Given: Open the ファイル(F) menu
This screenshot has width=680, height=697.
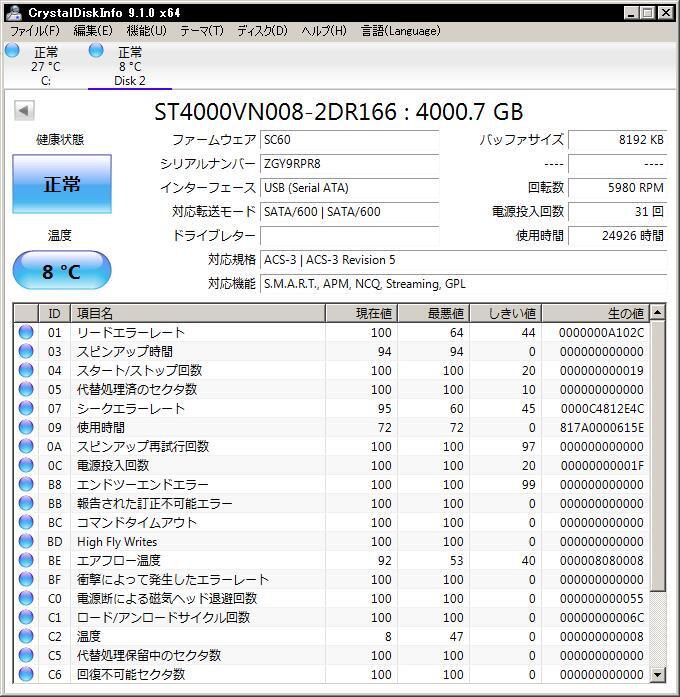Looking at the screenshot, I should [x=34, y=31].
